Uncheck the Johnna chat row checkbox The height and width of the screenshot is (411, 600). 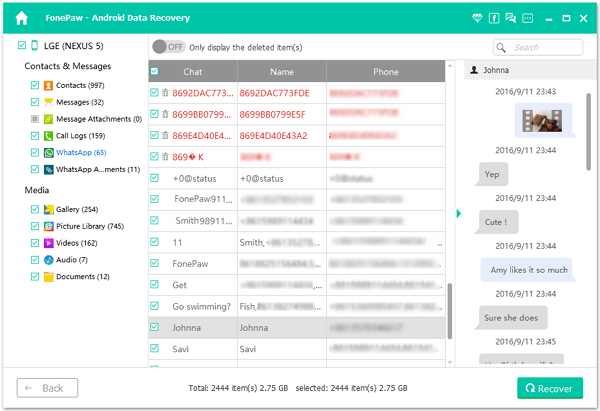154,327
